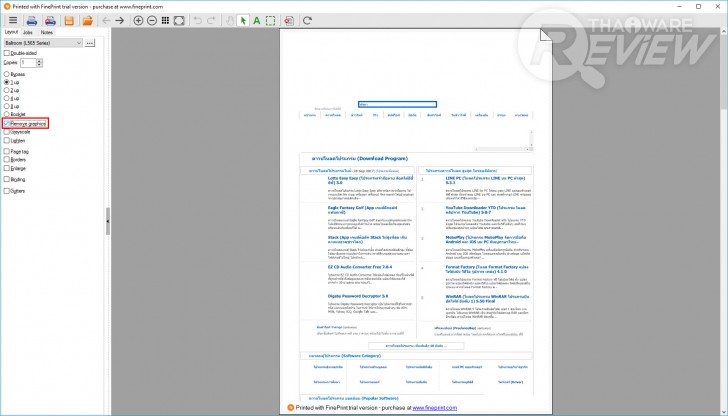Screen dimensions: 728x416
Task: Enable the Gutters checkbox
Action: (x=6, y=191)
